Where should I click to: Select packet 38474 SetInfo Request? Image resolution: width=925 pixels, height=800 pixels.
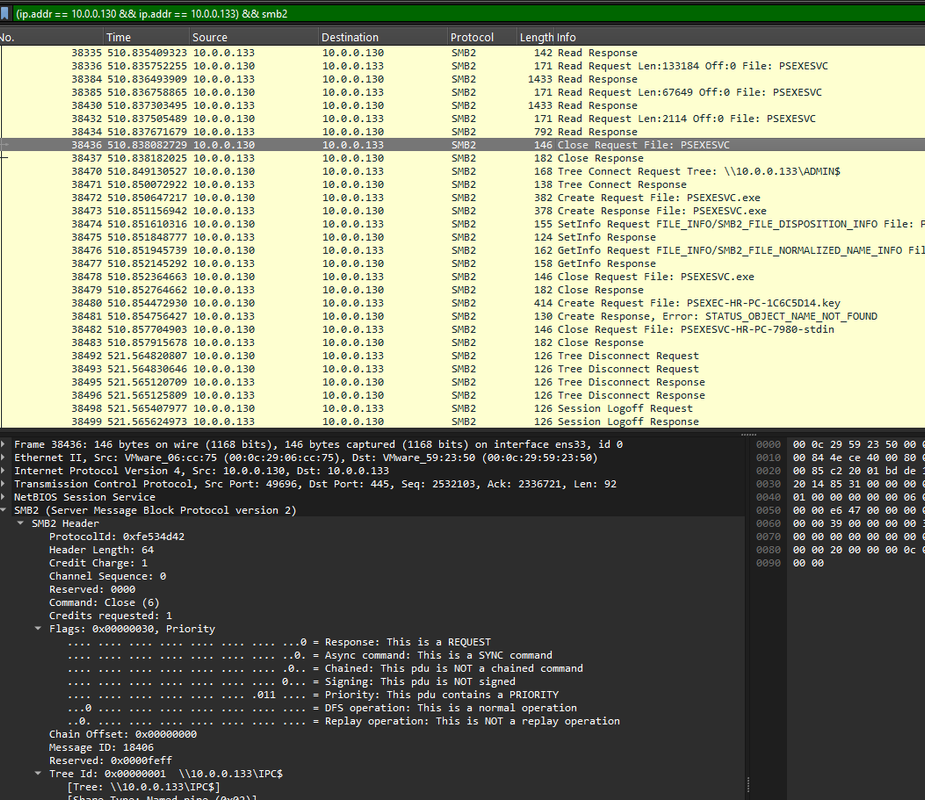coord(462,224)
